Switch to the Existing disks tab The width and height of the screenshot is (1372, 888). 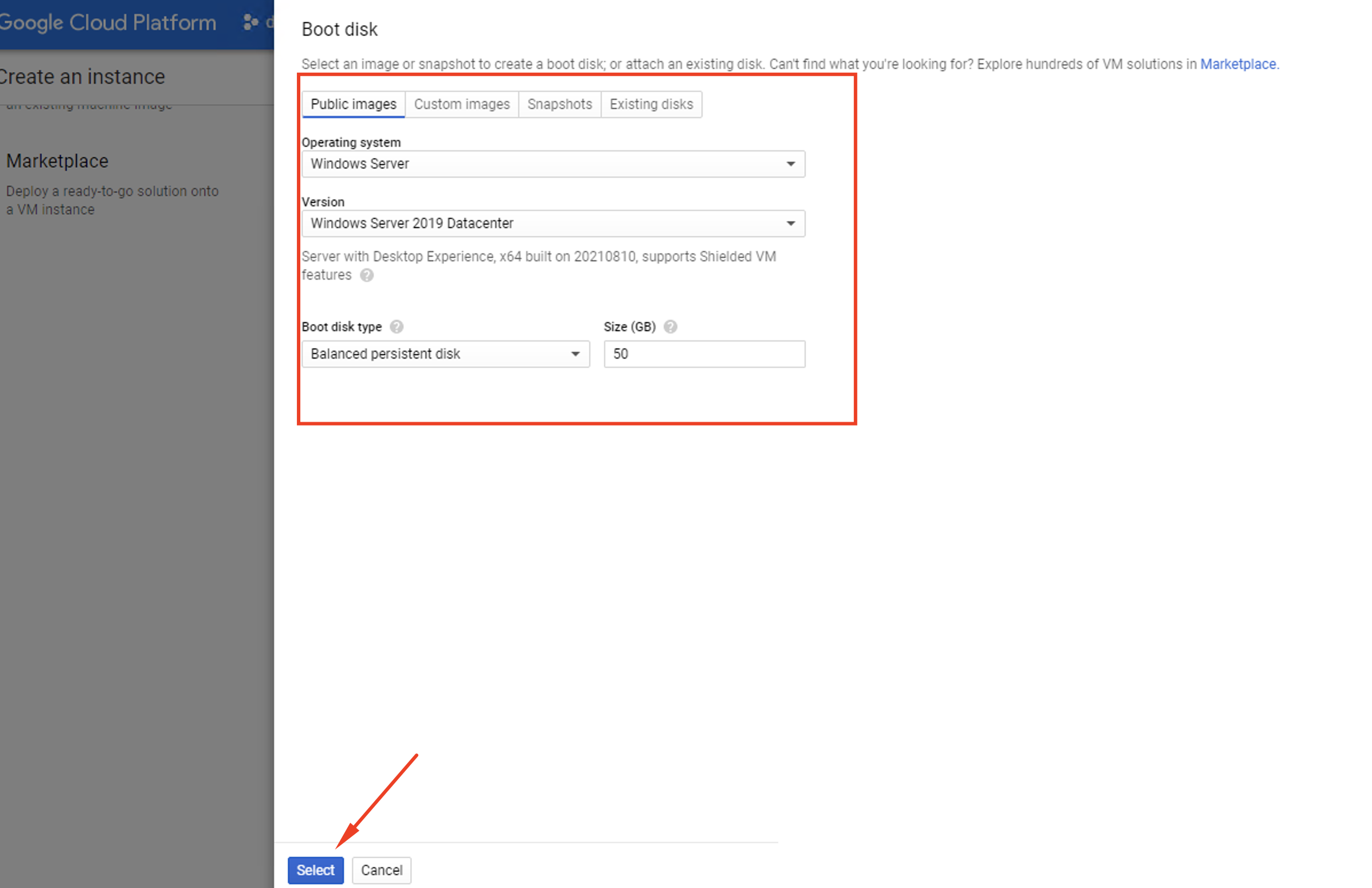point(652,104)
